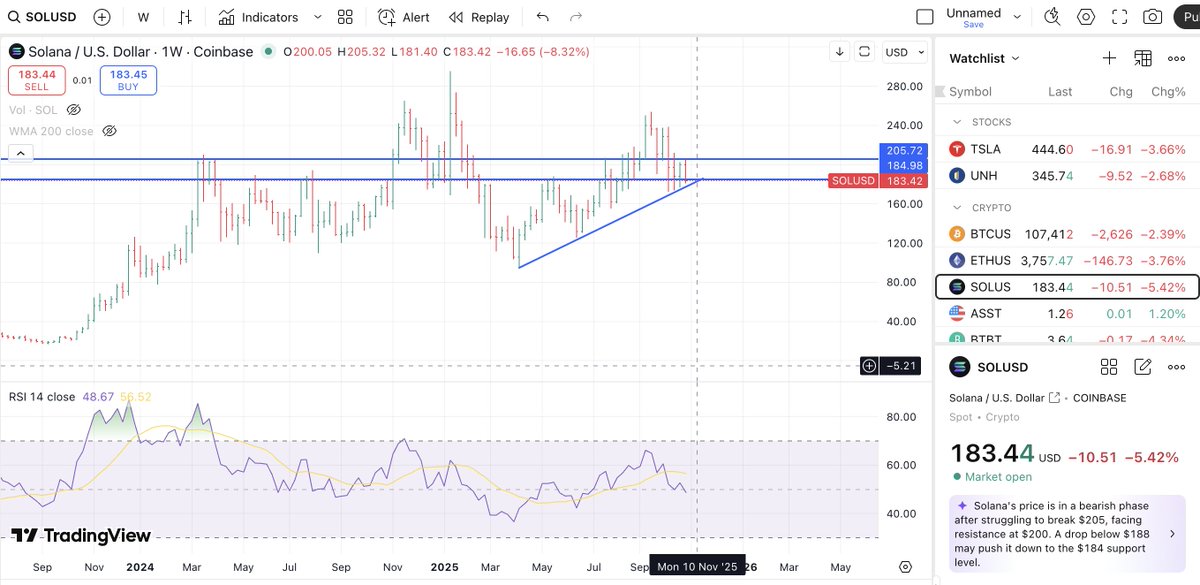The image size is (1200, 585).
Task: Open watchlist advanced table view icon
Action: [1143, 58]
